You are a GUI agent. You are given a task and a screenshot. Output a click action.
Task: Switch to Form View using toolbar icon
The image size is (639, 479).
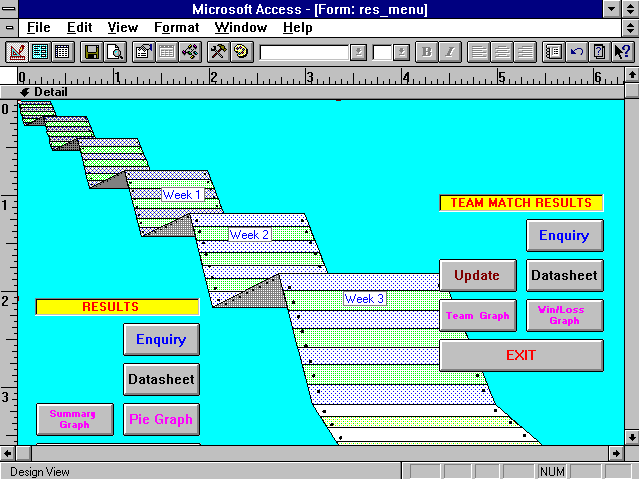click(x=39, y=51)
